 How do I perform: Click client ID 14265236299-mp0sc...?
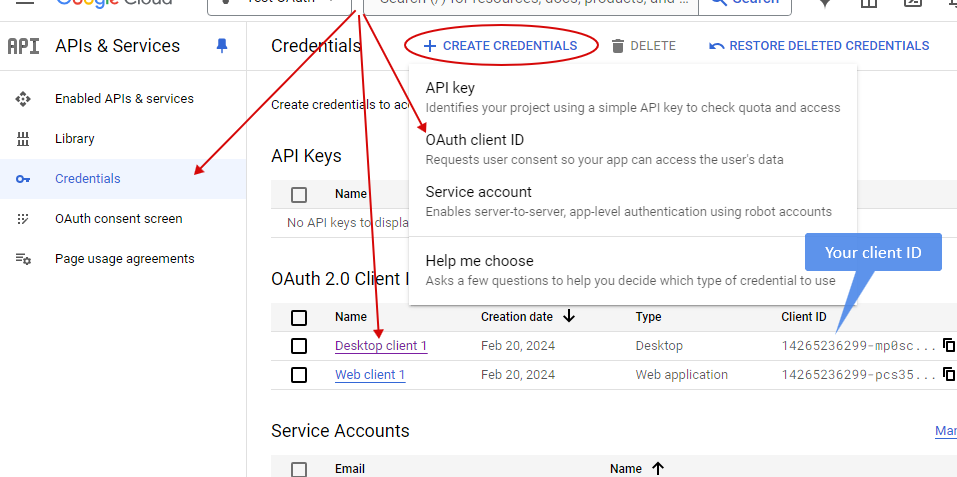tap(859, 346)
